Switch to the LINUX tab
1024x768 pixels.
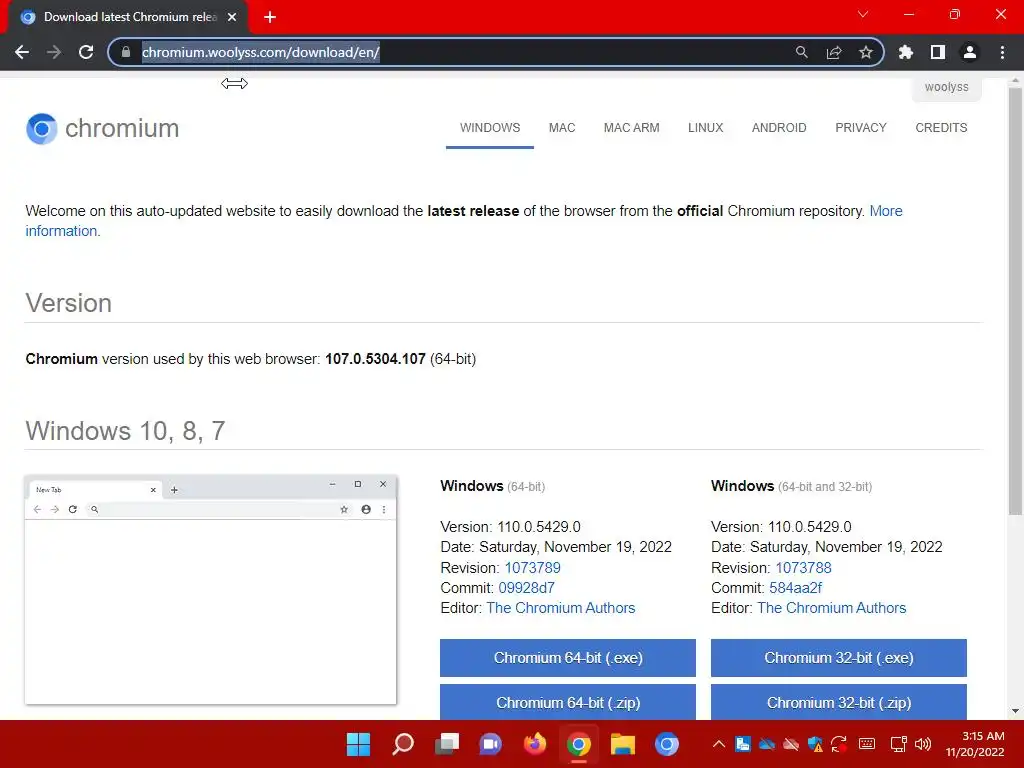[x=705, y=128]
